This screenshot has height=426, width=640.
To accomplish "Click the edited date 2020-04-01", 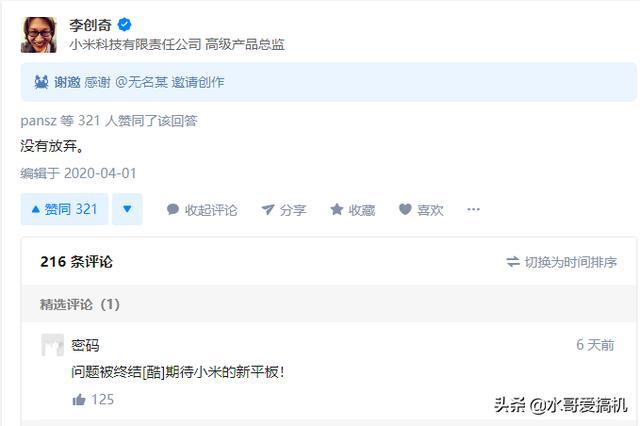I will pyautogui.click(x=79, y=173).
